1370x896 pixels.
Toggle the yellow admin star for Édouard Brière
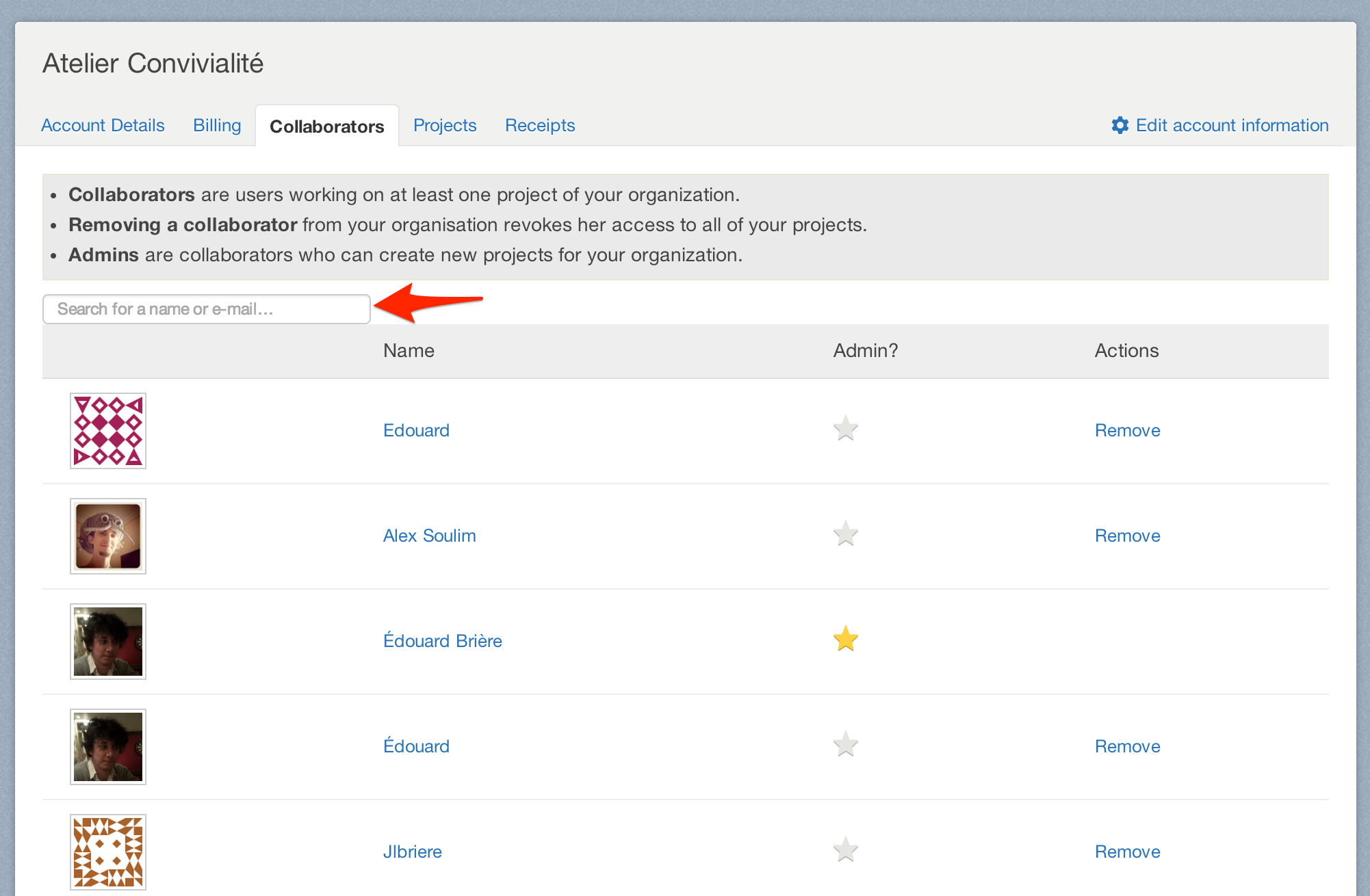(845, 640)
